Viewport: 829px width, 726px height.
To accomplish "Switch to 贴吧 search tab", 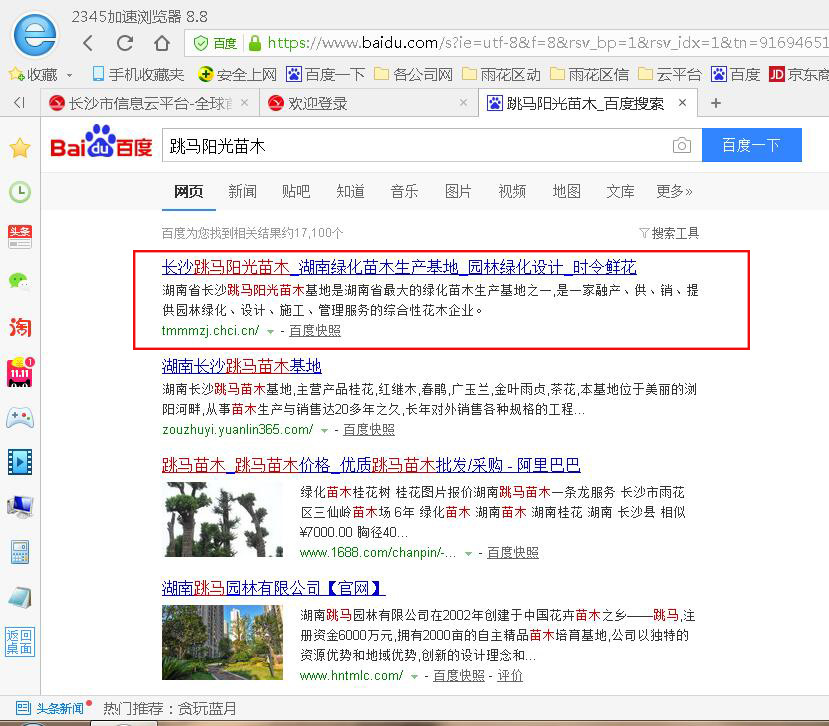I will click(x=296, y=191).
